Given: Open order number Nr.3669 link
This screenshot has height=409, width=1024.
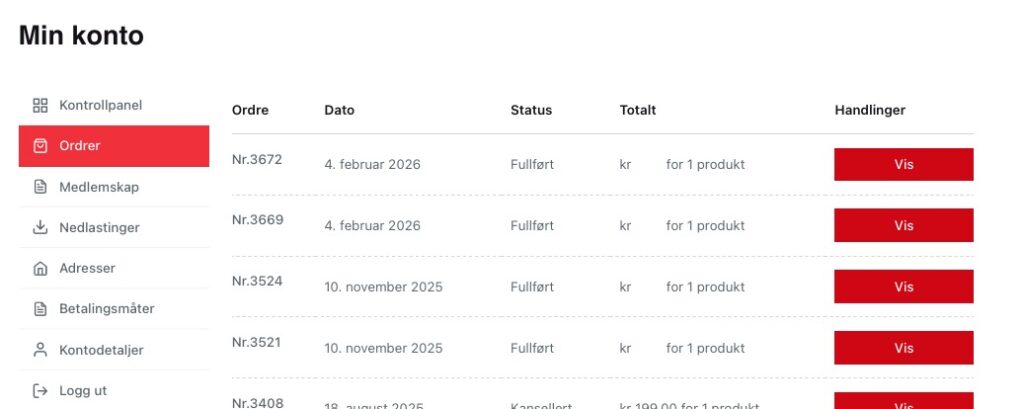Looking at the screenshot, I should tap(257, 220).
